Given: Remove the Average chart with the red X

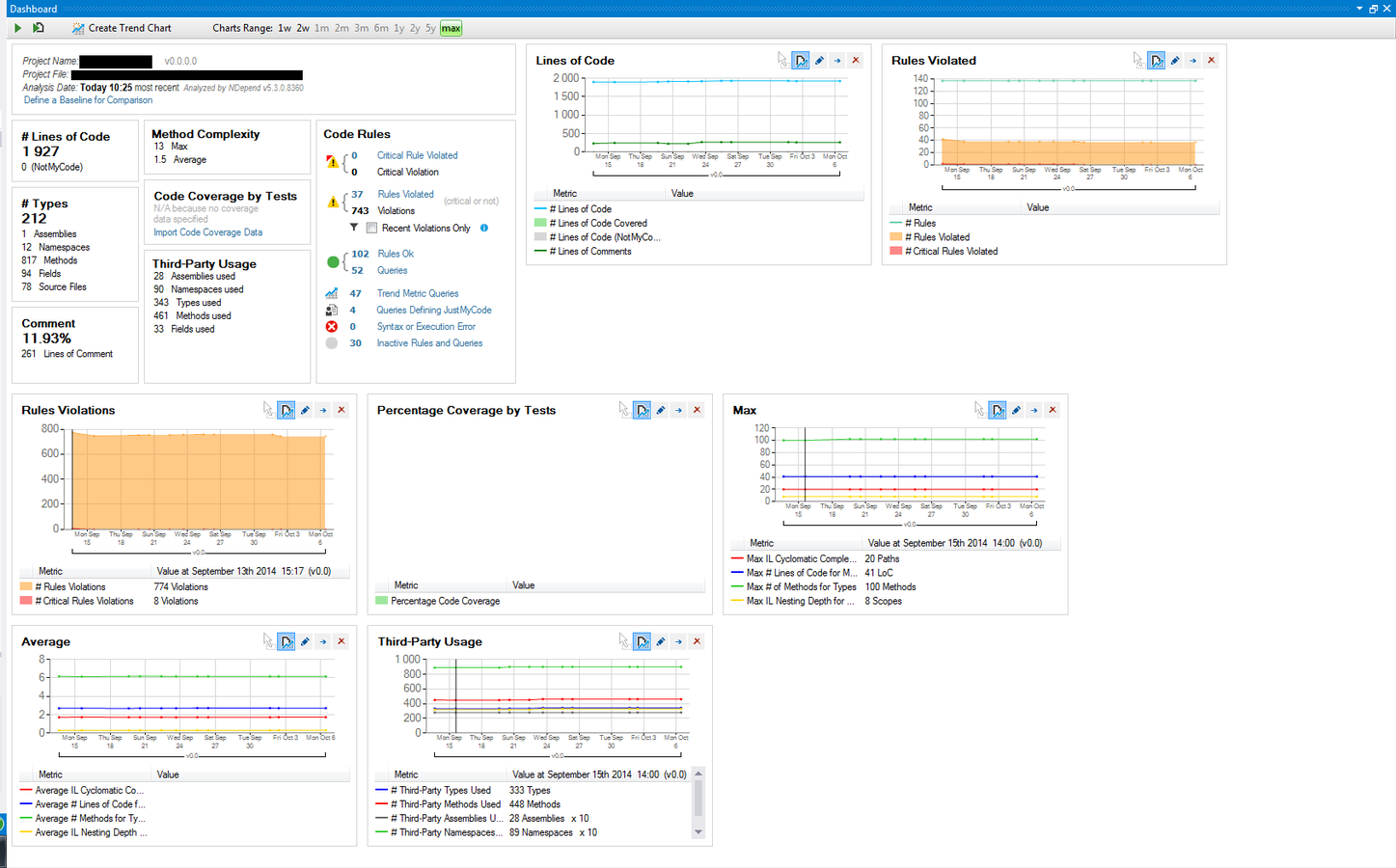Looking at the screenshot, I should [x=342, y=642].
